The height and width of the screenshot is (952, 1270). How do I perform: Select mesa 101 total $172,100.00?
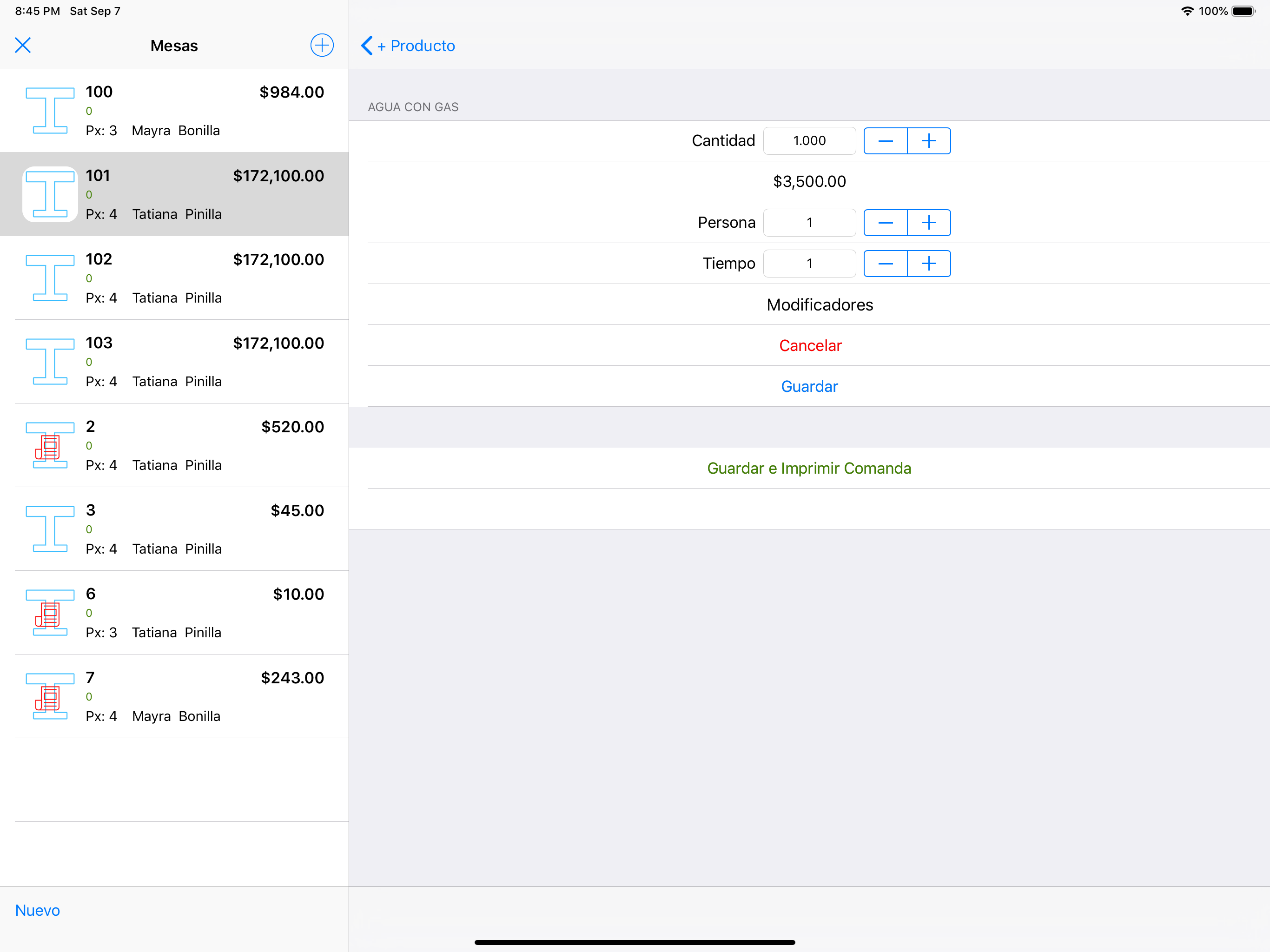(278, 176)
